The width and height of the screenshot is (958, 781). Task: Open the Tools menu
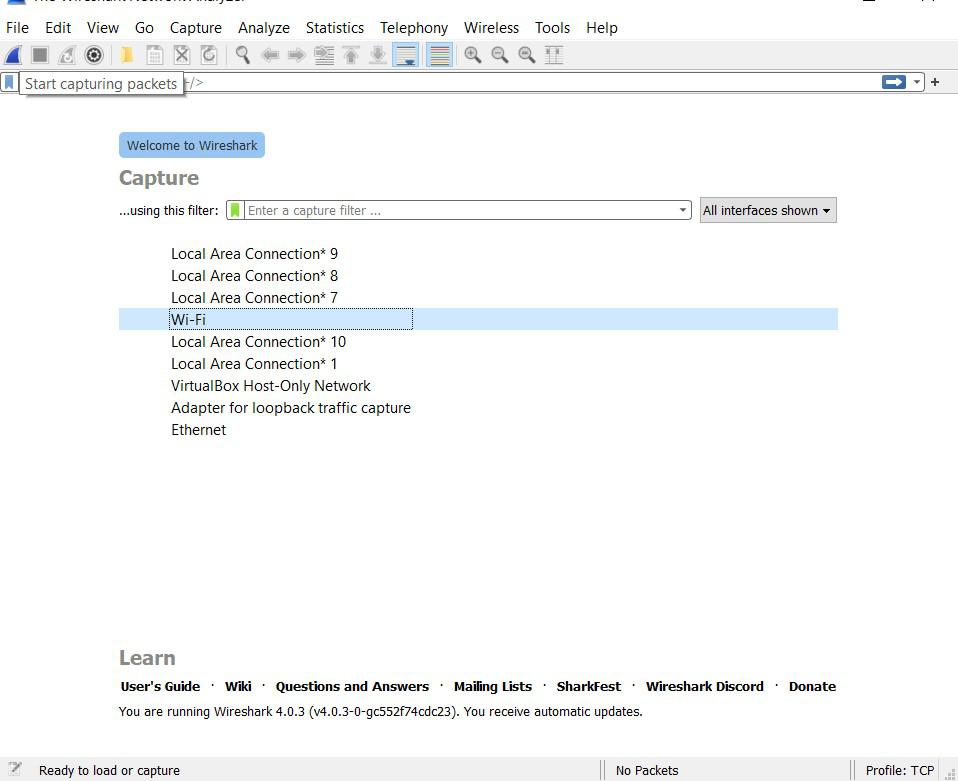pyautogui.click(x=552, y=28)
